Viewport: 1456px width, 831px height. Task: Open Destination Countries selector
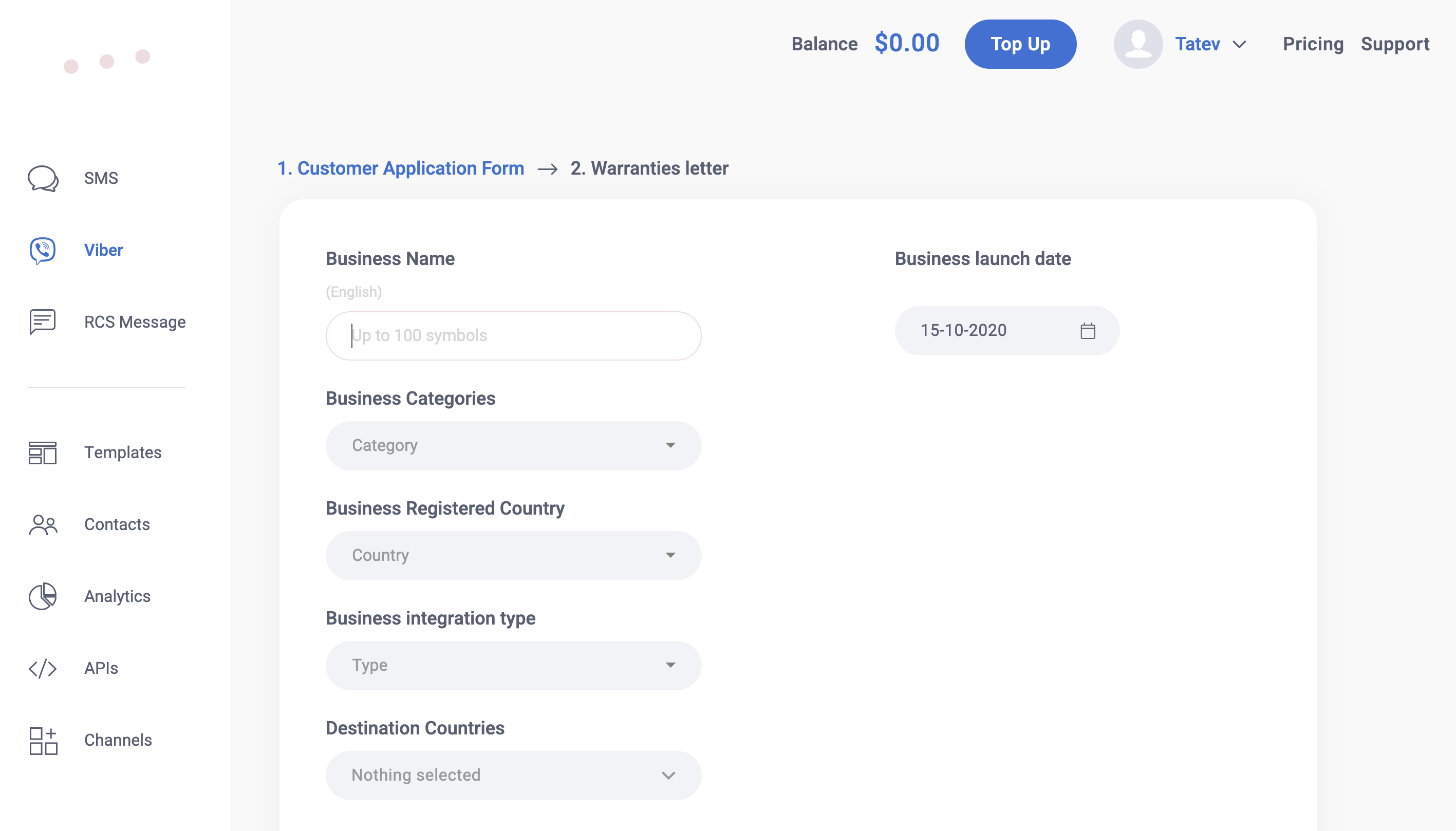[x=513, y=775]
